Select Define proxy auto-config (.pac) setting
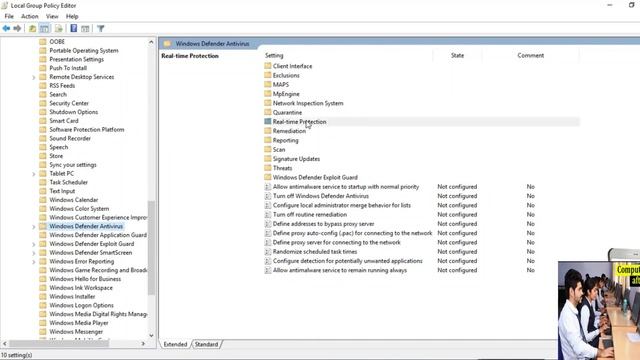The height and width of the screenshot is (360, 640). pyautogui.click(x=352, y=233)
